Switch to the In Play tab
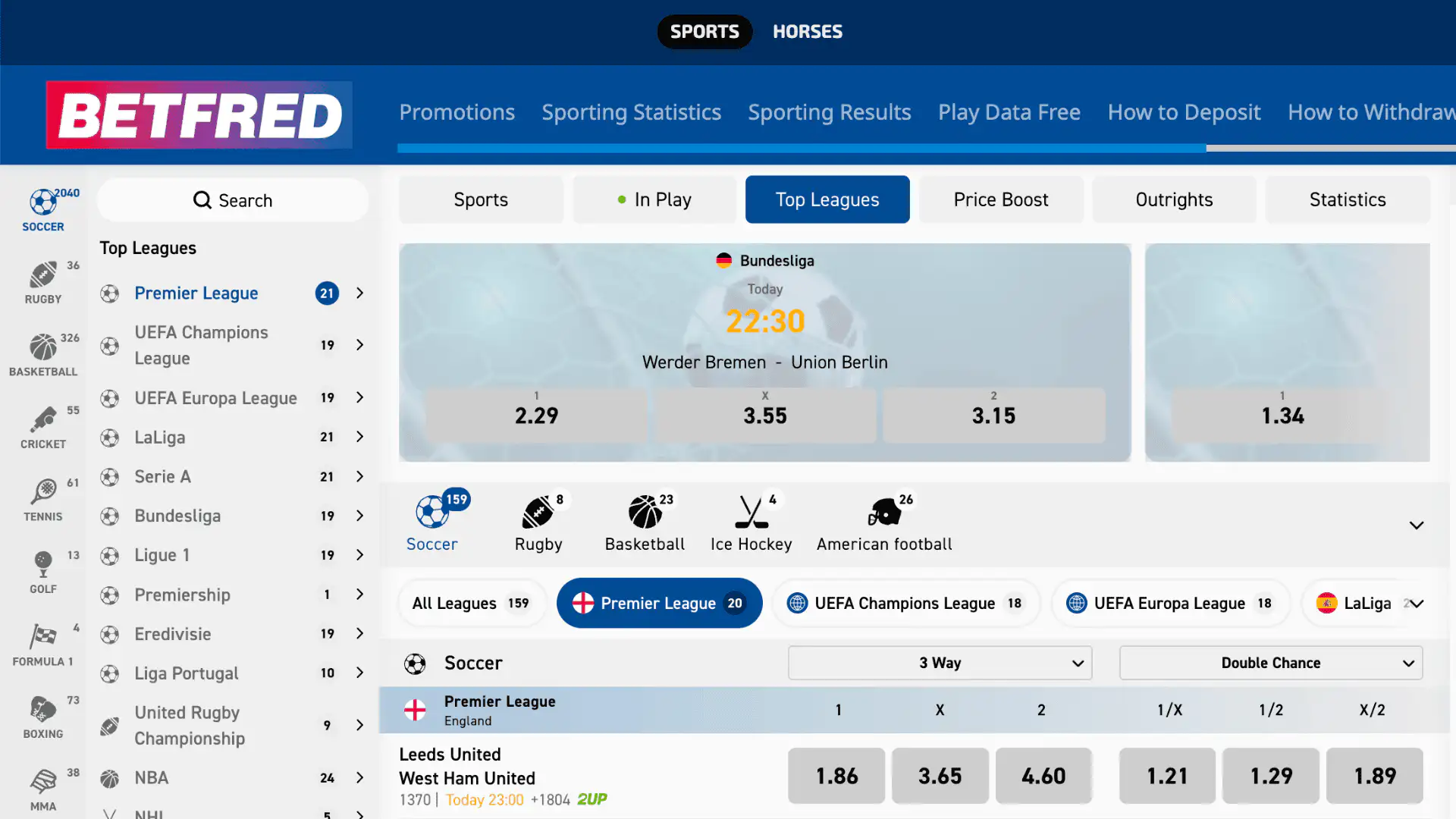 pyautogui.click(x=654, y=199)
